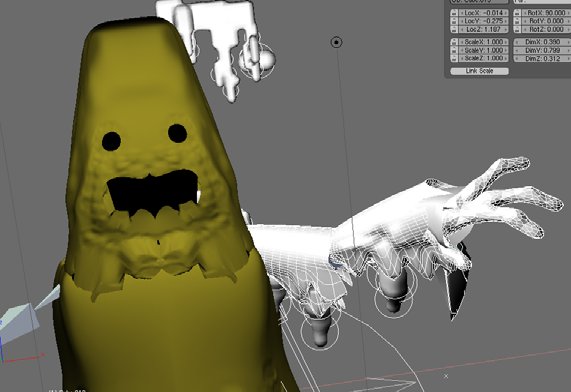Toggle the LocX lock icon
Screen dimensions: 571x392
click(x=454, y=13)
